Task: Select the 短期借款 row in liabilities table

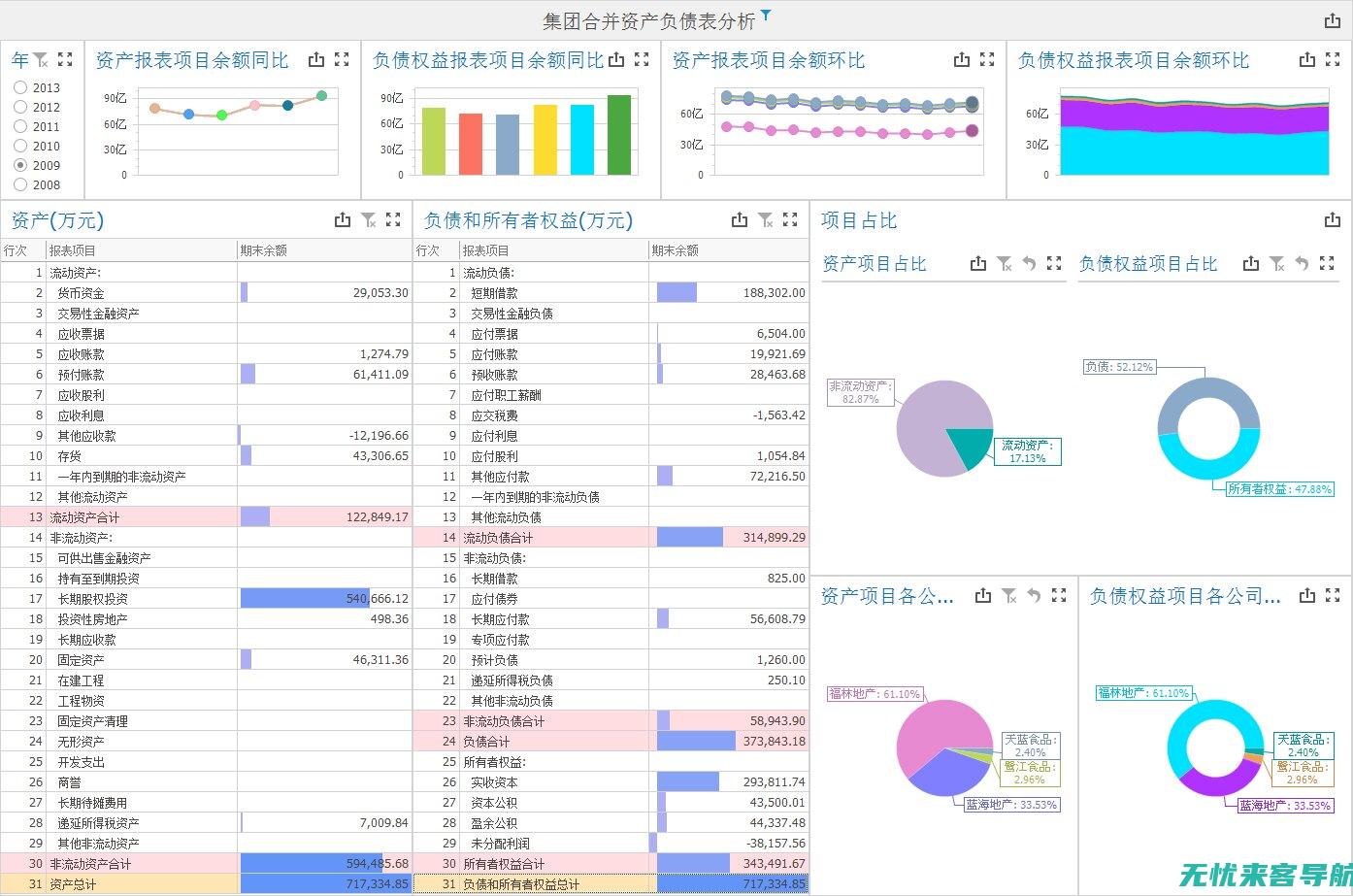Action: coord(610,292)
